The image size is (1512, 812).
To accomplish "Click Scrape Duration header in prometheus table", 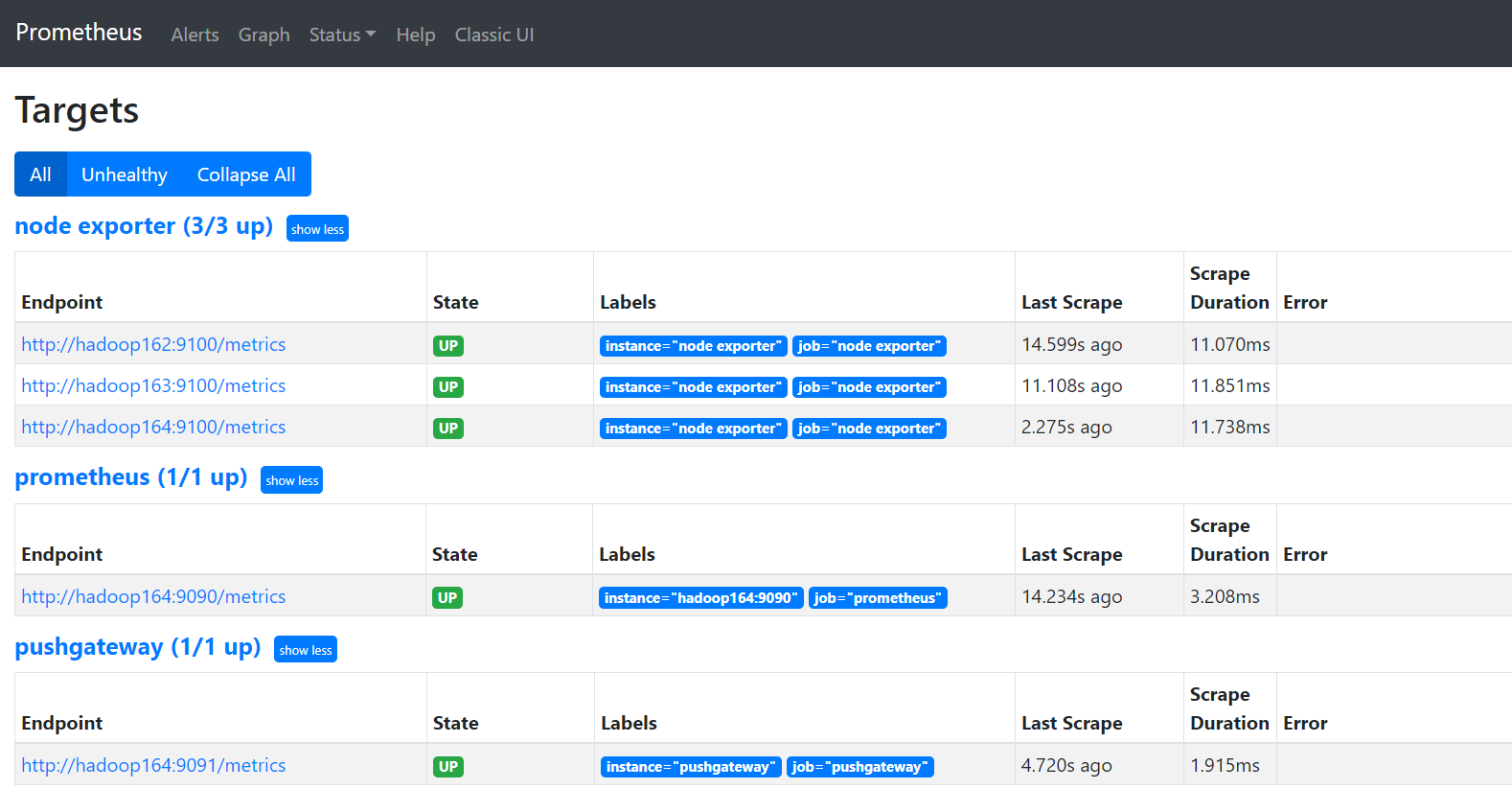I will tap(1229, 540).
